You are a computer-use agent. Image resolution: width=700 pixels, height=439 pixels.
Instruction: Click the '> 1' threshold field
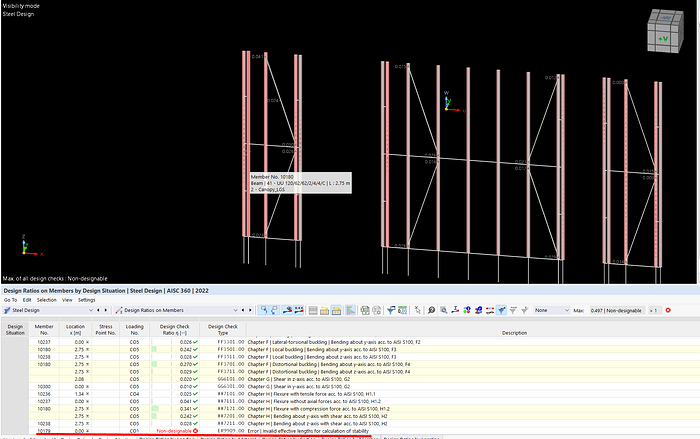(654, 310)
